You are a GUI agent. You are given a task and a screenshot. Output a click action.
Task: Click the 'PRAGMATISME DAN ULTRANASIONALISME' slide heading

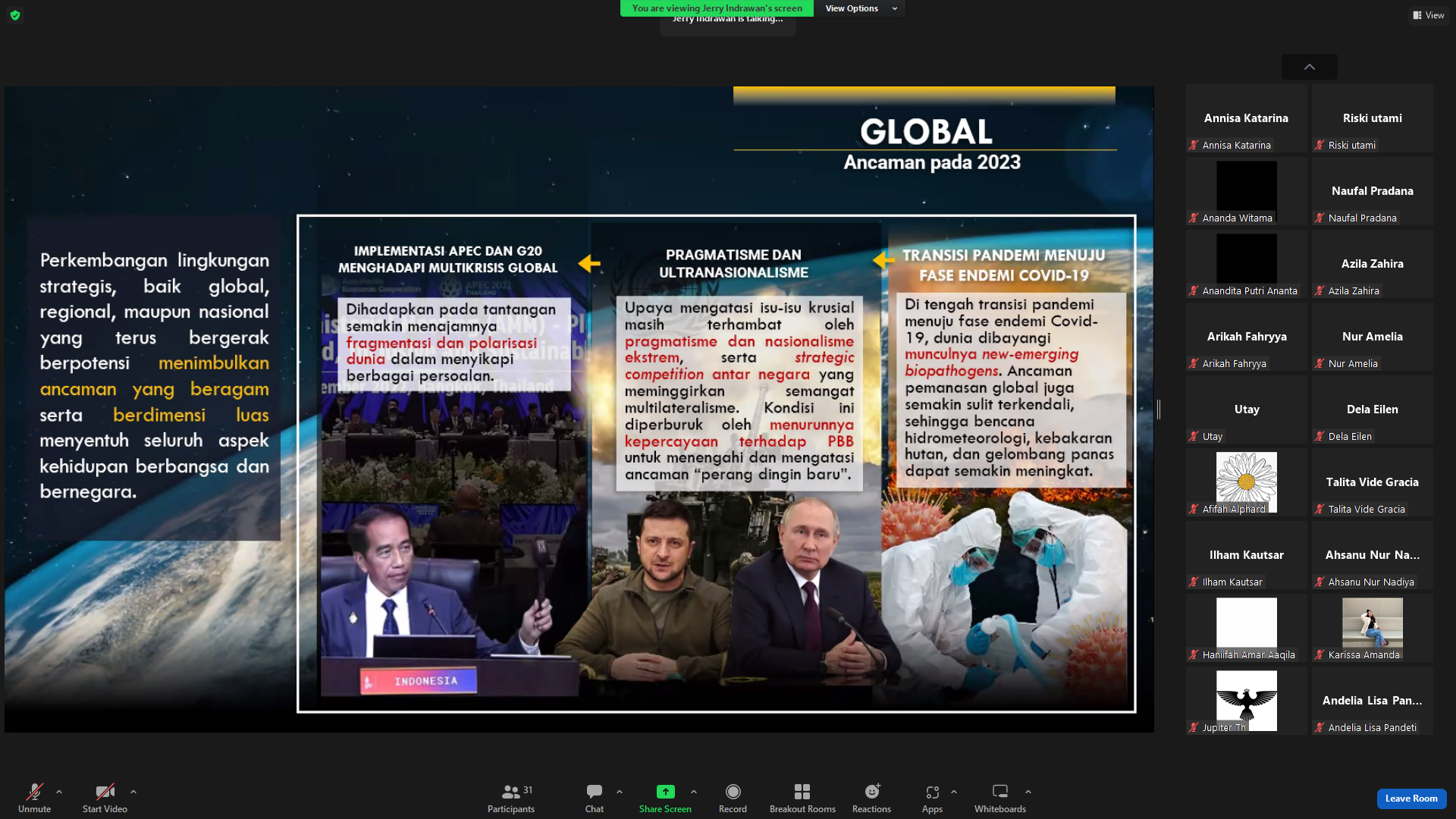coord(733,264)
